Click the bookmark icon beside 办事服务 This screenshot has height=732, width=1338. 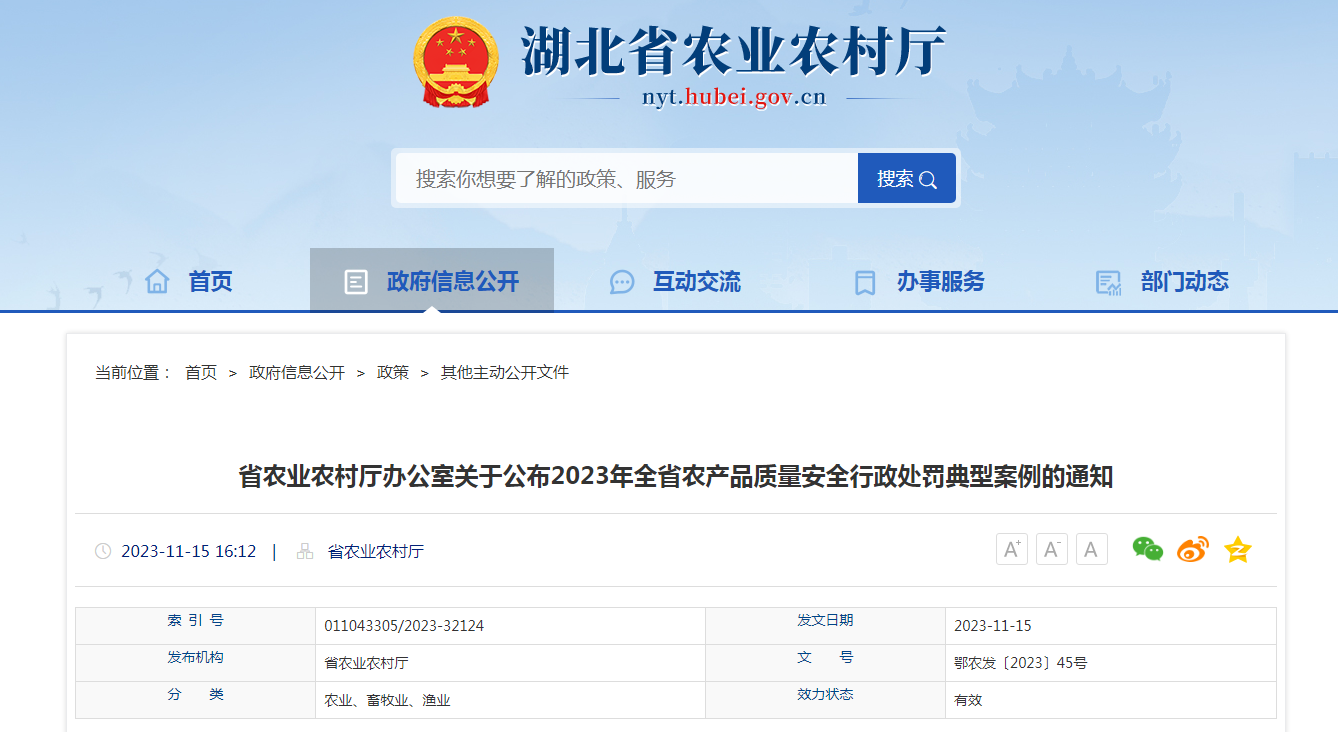coord(865,282)
